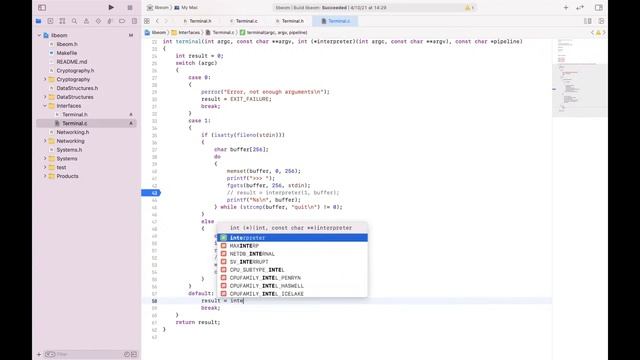Switch to the third tab, Terminal.h
Screen dimensions: 640x360
pyautogui.click(x=290, y=21)
